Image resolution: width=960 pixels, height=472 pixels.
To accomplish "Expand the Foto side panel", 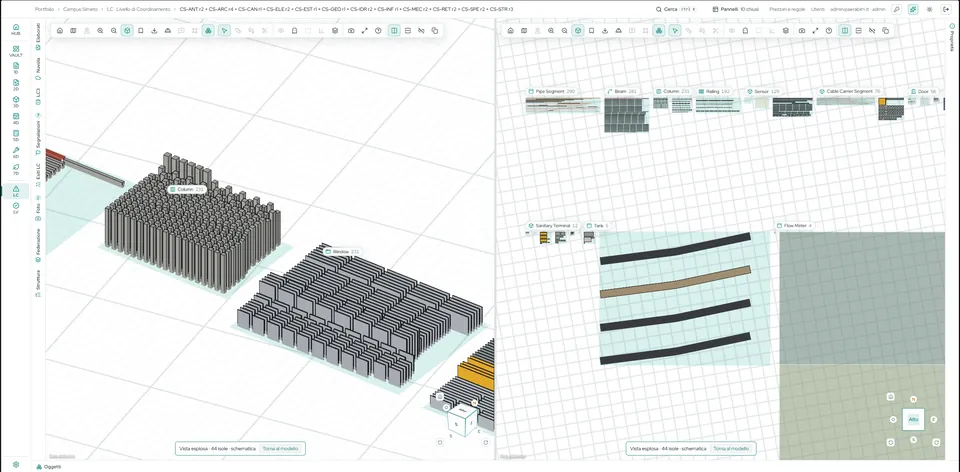I will click(x=38, y=208).
